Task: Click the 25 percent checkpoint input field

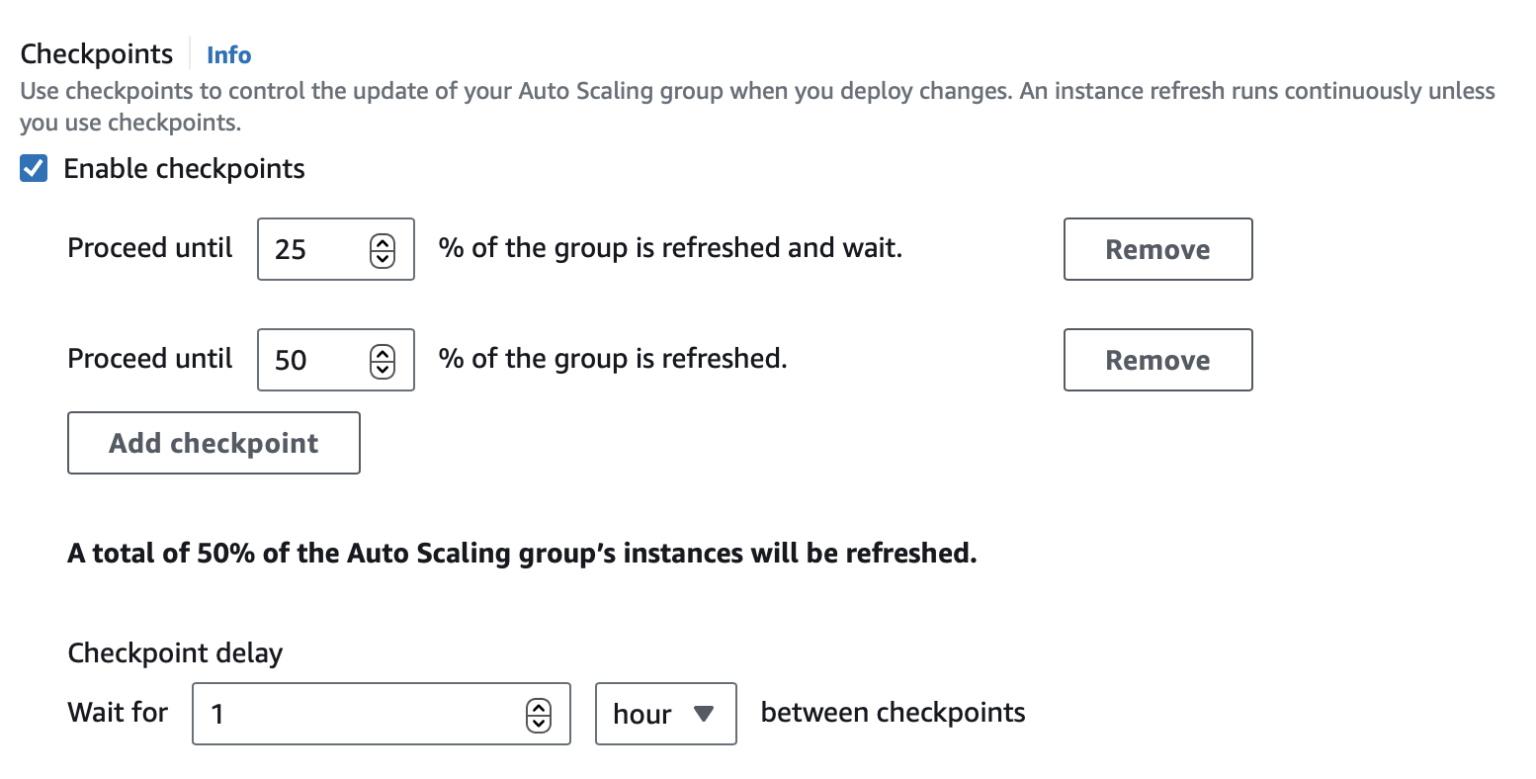Action: [x=310, y=249]
